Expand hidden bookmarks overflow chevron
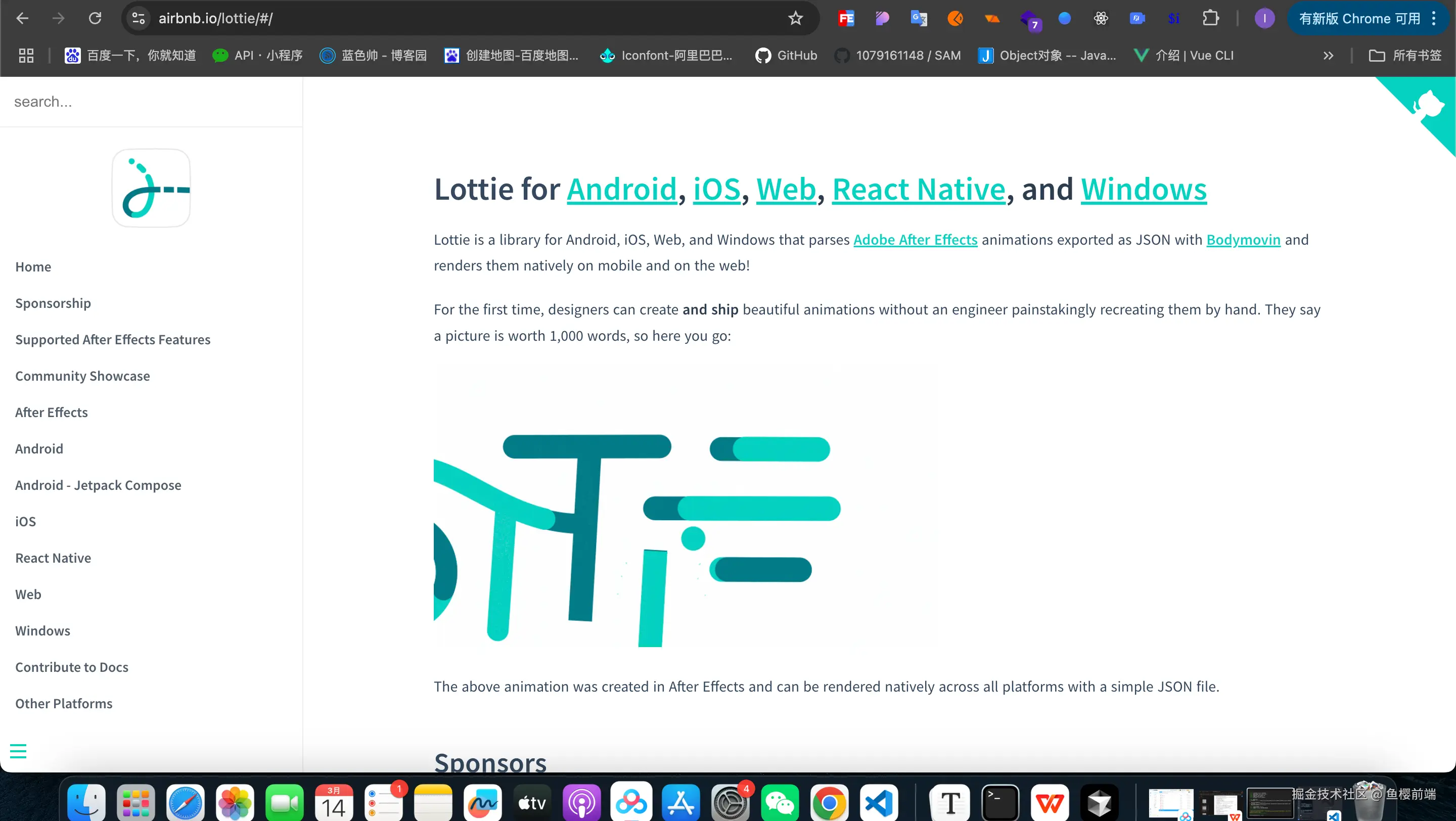Screen dimensions: 1456x821 (1328, 56)
